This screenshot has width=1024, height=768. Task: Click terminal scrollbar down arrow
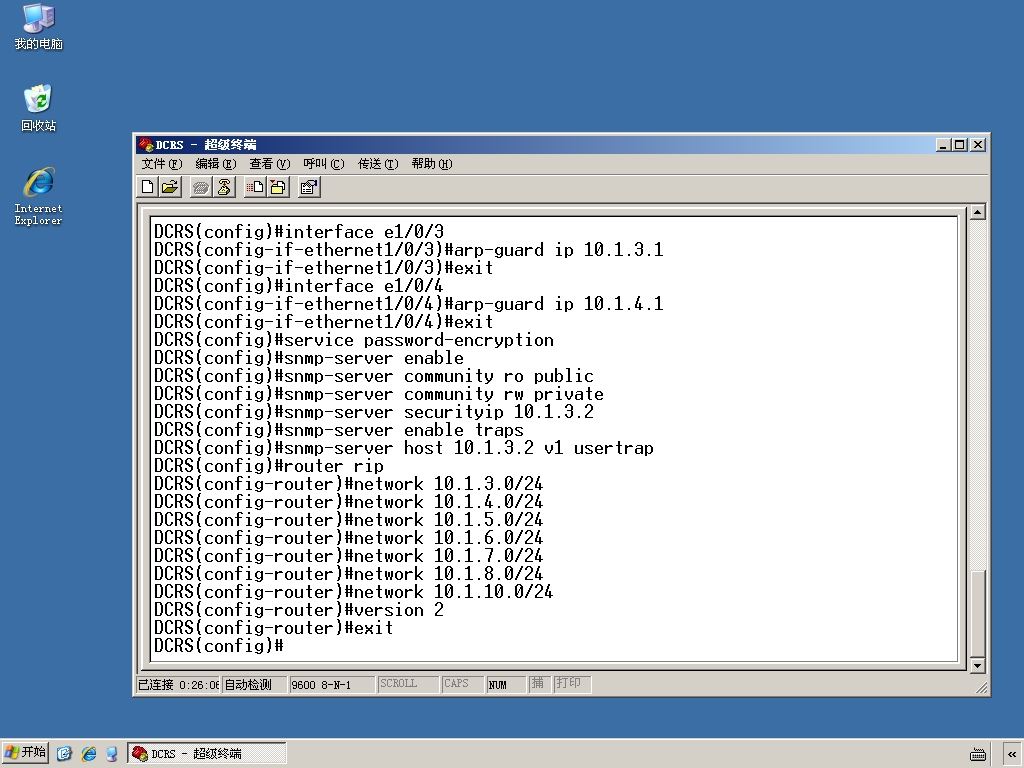tap(977, 665)
